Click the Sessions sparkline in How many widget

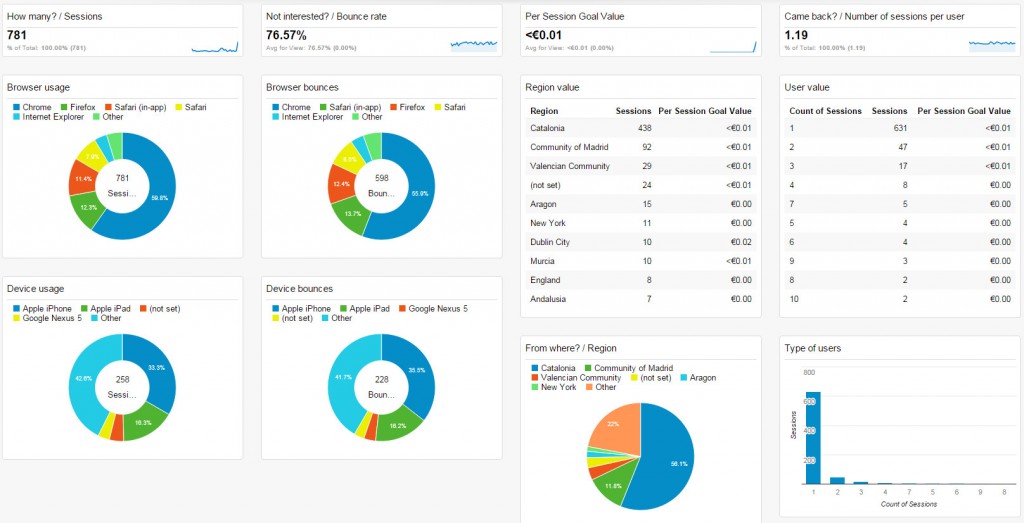pyautogui.click(x=215, y=46)
